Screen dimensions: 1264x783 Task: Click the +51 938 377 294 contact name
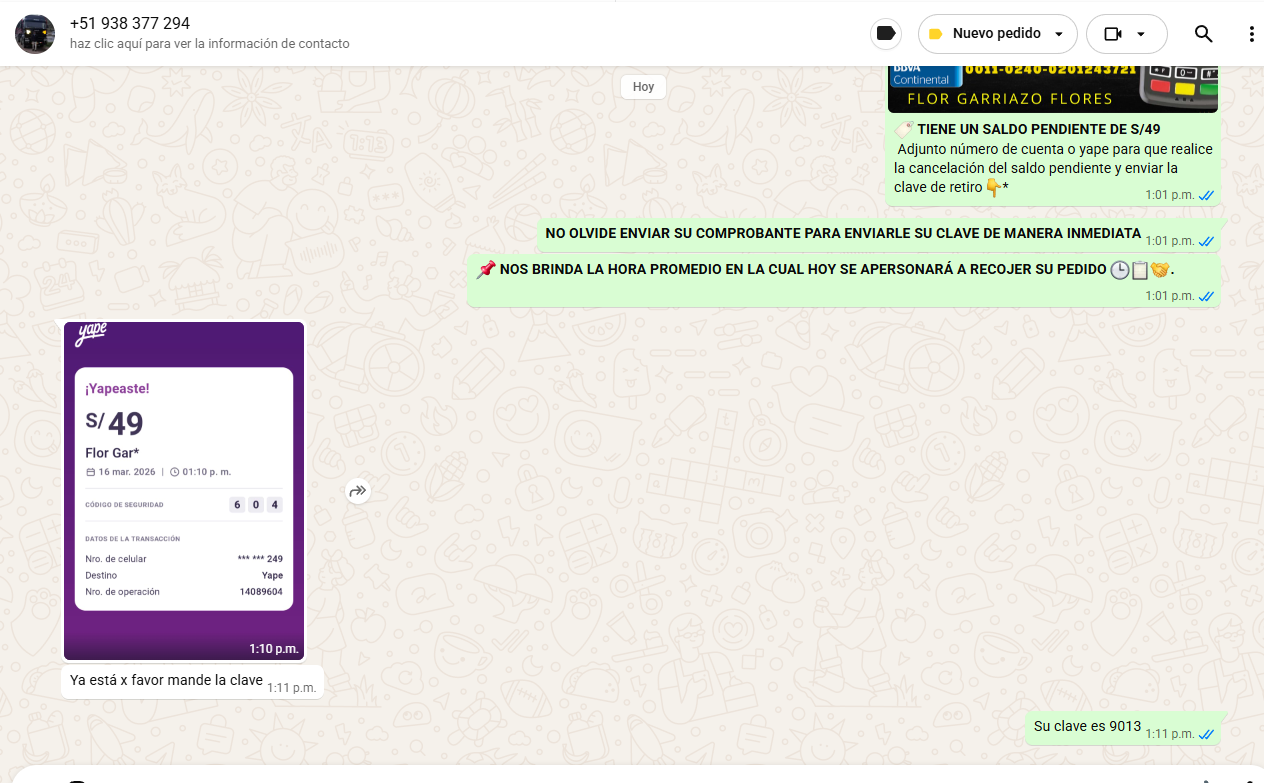coord(130,23)
